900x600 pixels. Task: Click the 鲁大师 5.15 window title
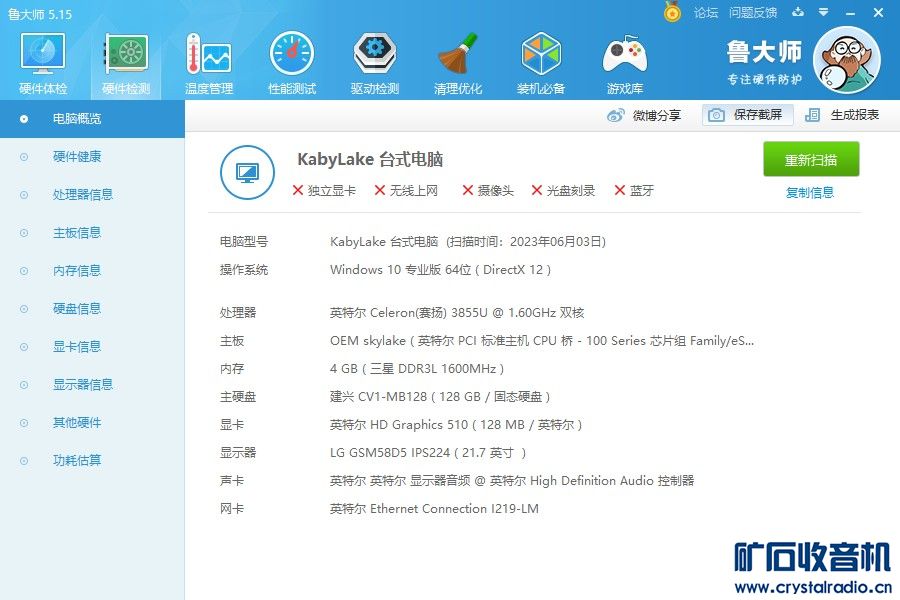coord(40,14)
